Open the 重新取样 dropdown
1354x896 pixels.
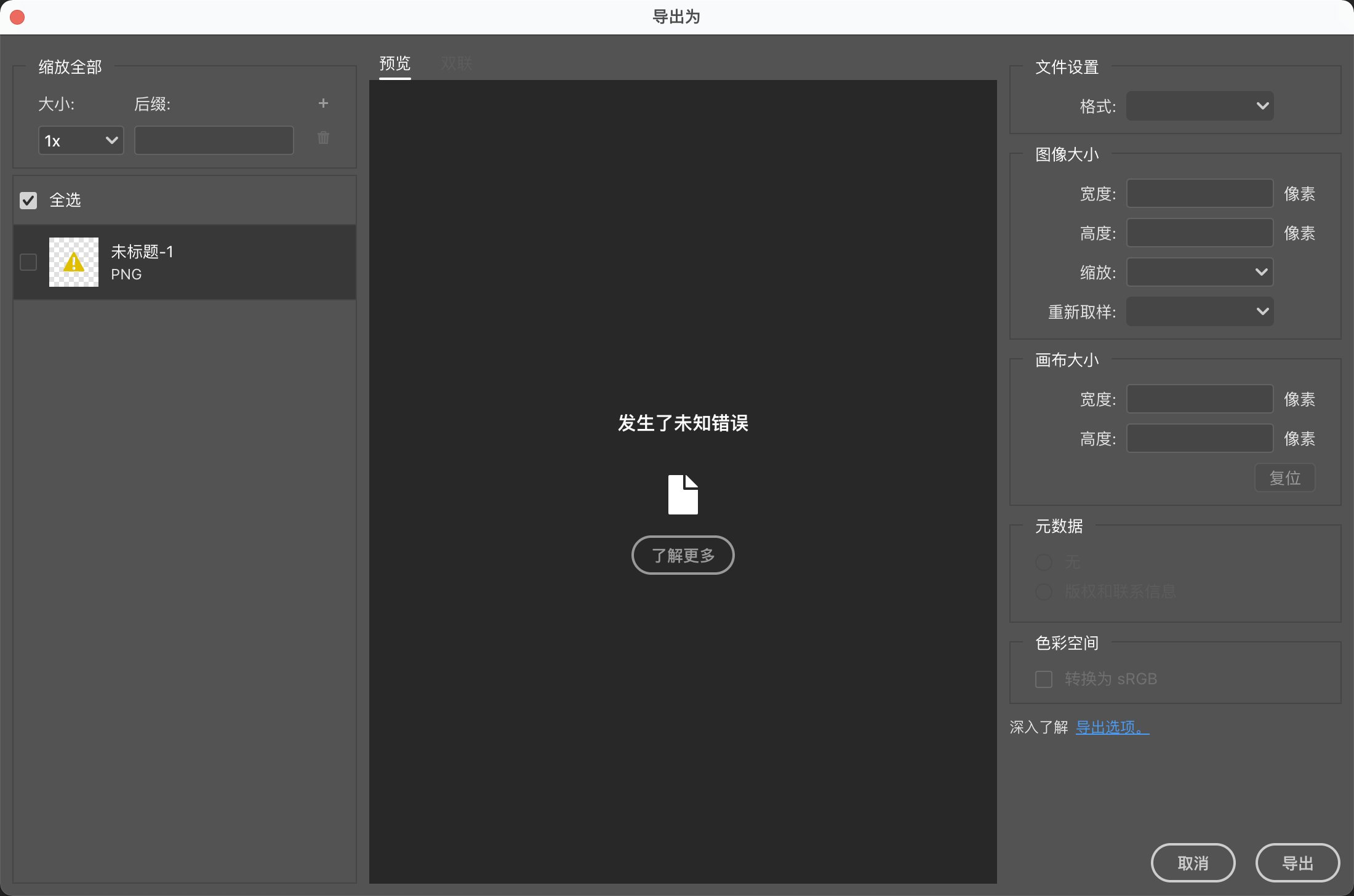click(1199, 311)
